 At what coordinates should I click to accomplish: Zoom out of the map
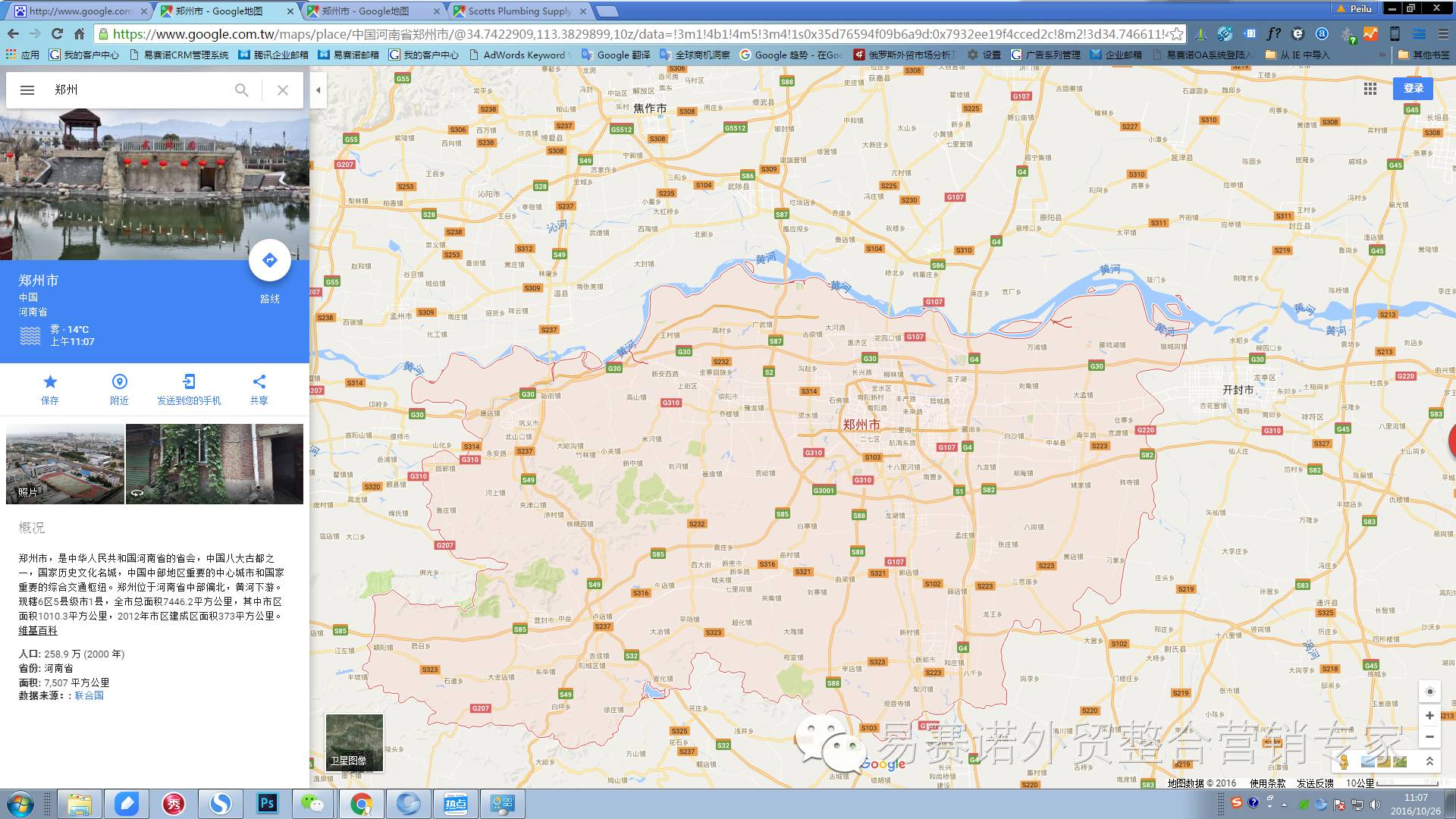click(x=1429, y=736)
